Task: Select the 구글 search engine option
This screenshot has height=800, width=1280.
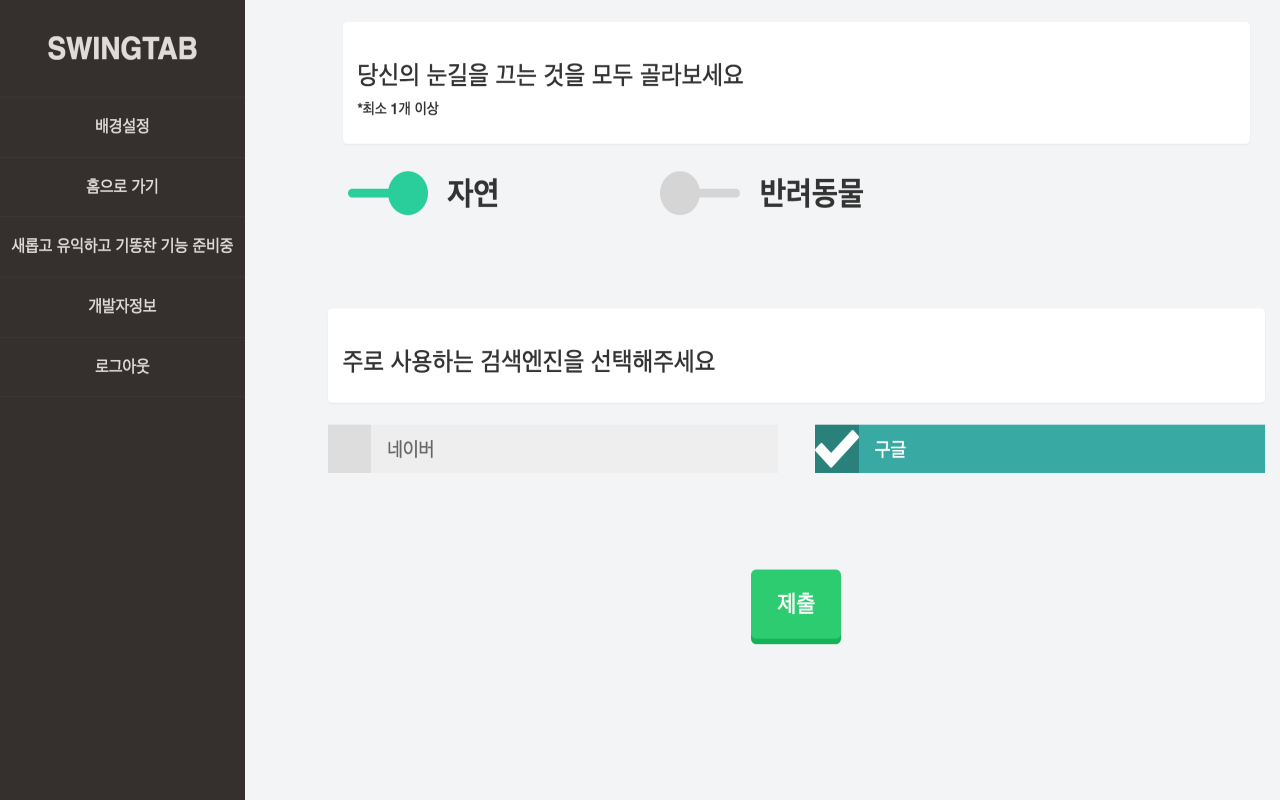Action: click(x=1040, y=449)
